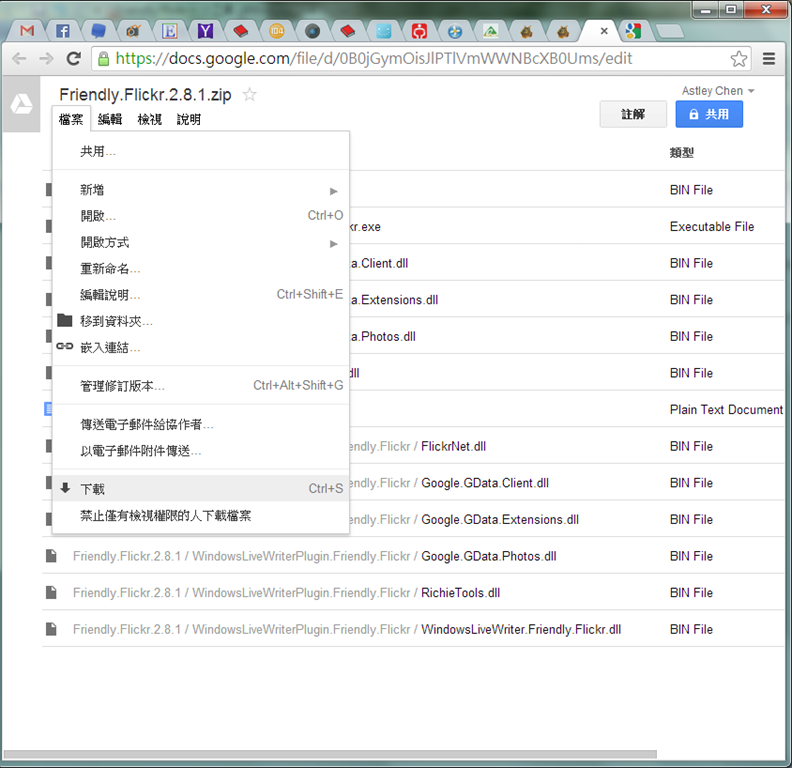Click the Executable File type cell
The height and width of the screenshot is (768, 792).
point(712,227)
